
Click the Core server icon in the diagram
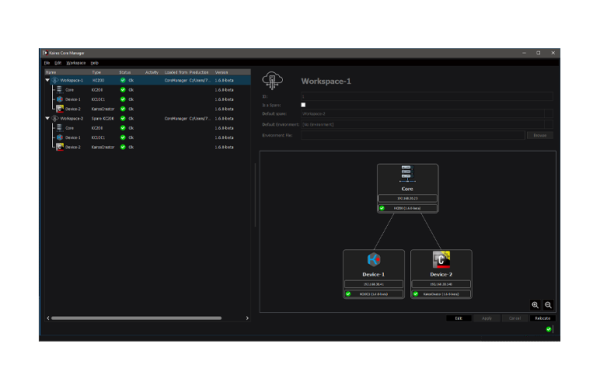[407, 174]
